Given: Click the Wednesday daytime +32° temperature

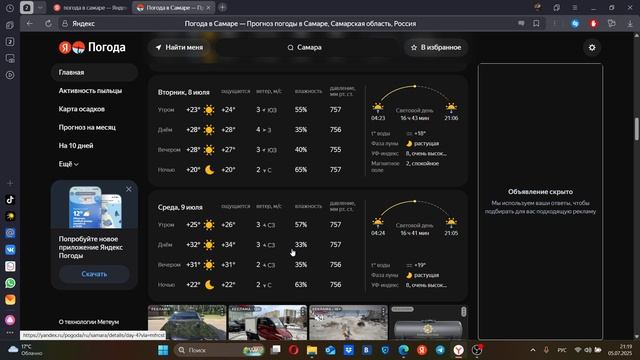Looking at the screenshot, I should click(193, 245).
